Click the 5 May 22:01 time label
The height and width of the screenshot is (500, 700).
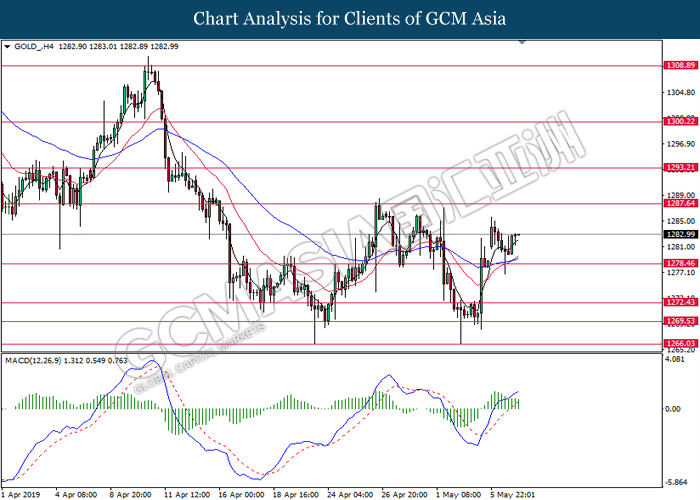[x=513, y=495]
